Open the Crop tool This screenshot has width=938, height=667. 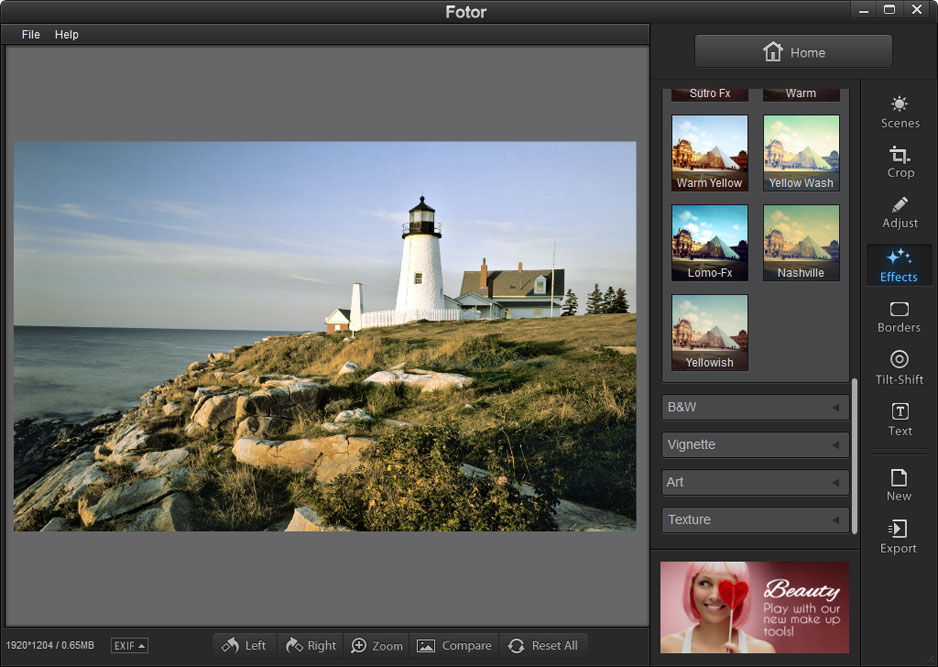click(899, 162)
